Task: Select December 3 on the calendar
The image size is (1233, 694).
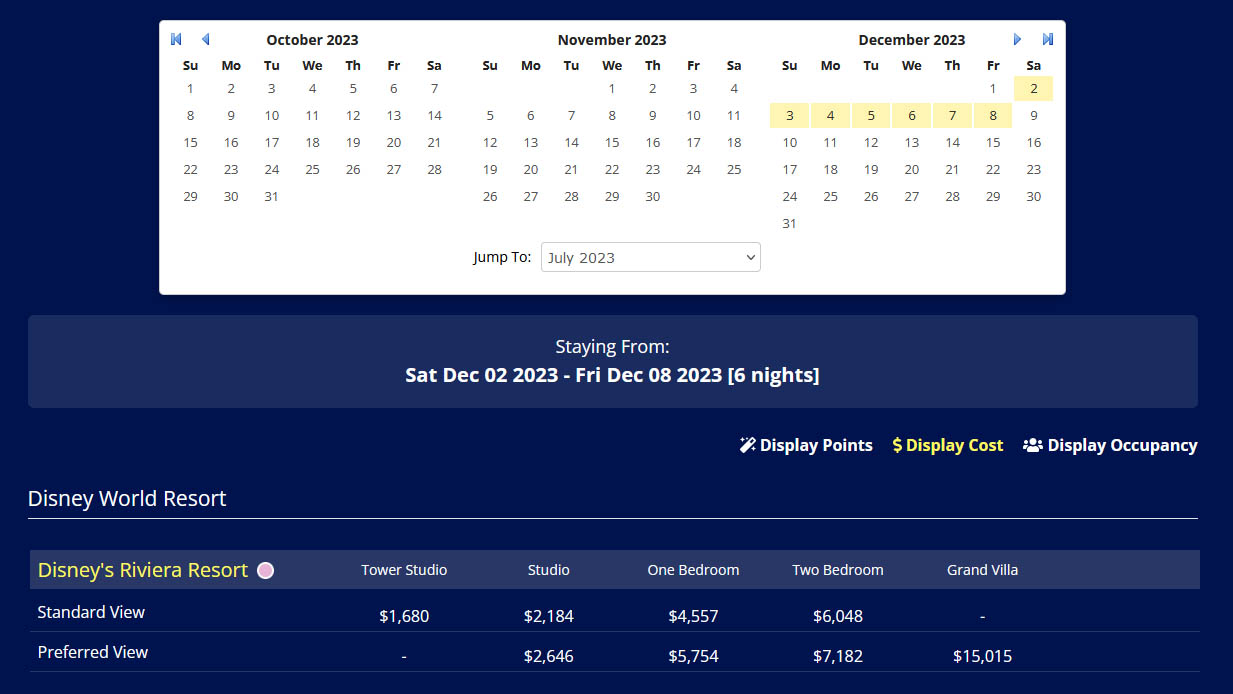Action: pos(790,116)
